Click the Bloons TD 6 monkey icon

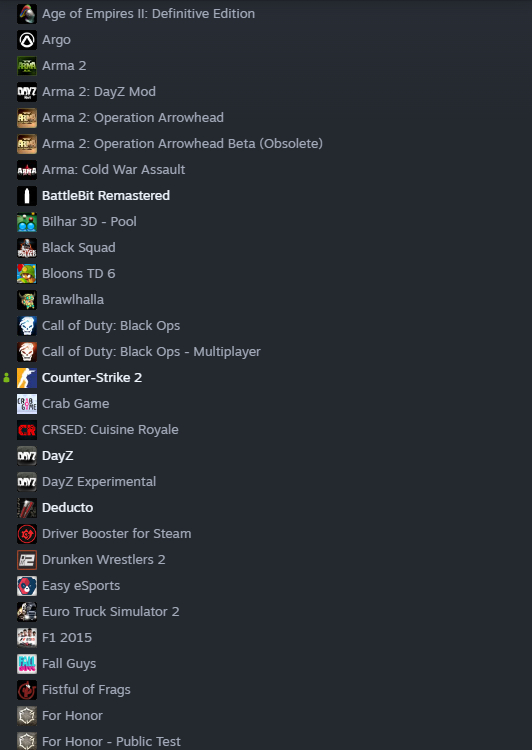click(x=27, y=274)
